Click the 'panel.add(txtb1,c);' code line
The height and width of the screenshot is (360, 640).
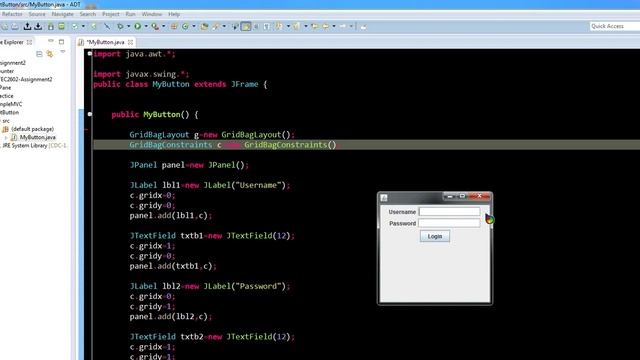pos(173,266)
